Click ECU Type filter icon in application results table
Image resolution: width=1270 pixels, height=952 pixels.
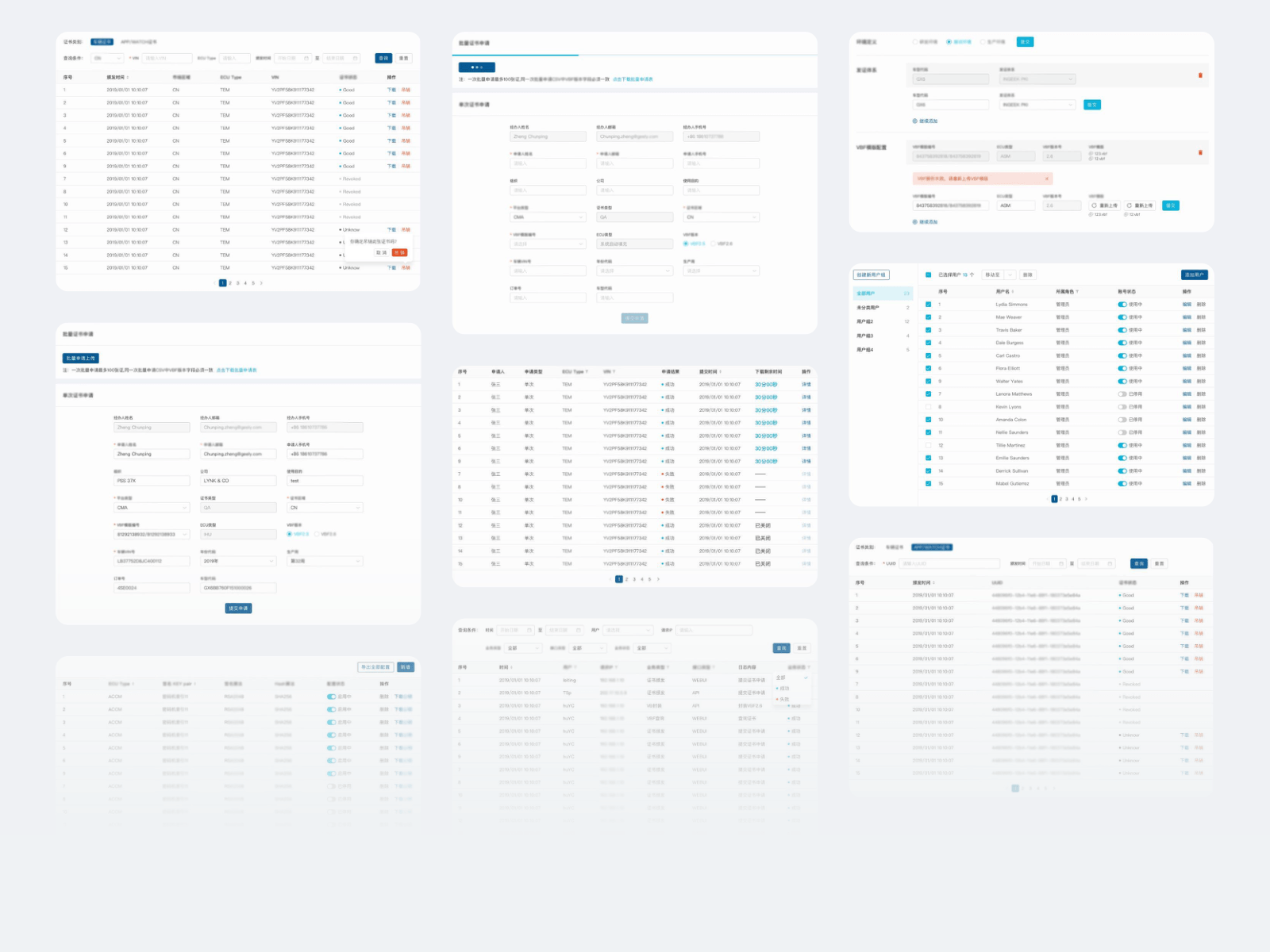(587, 371)
